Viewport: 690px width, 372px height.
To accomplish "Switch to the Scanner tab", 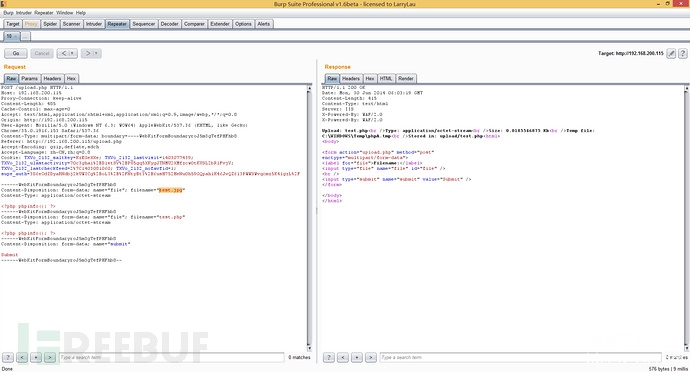I will [71, 24].
